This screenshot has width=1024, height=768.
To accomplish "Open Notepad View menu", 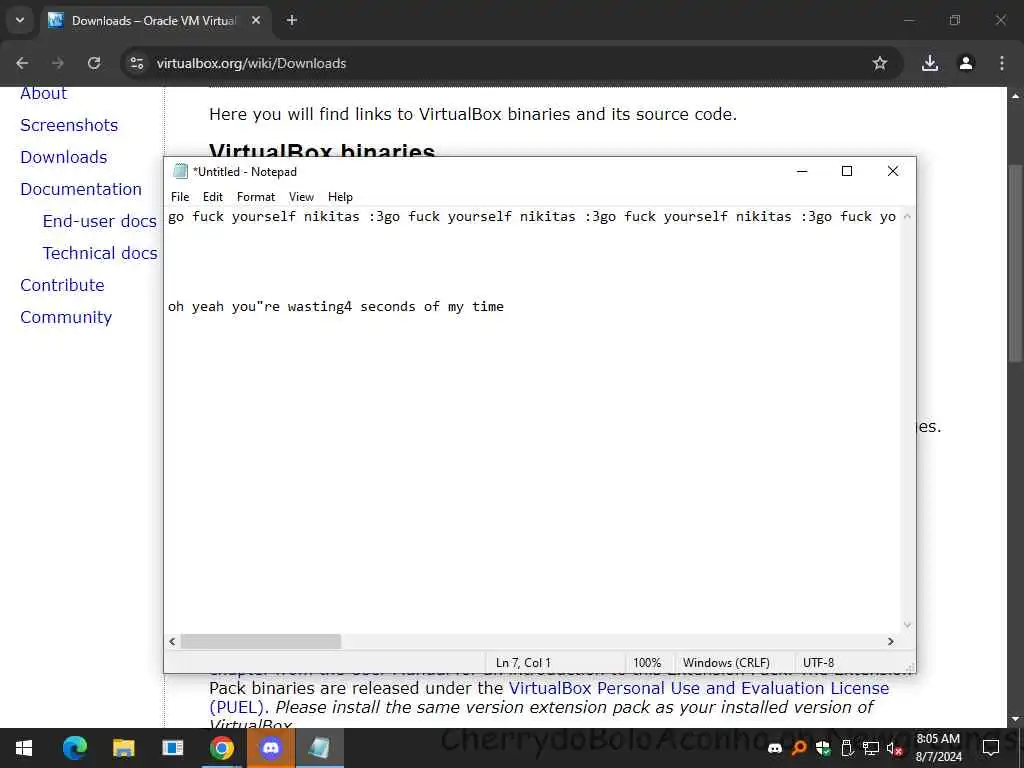I will point(301,197).
